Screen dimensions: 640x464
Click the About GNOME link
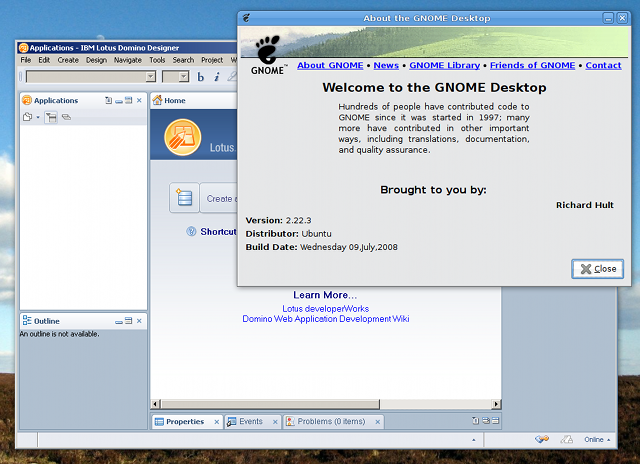(330, 65)
